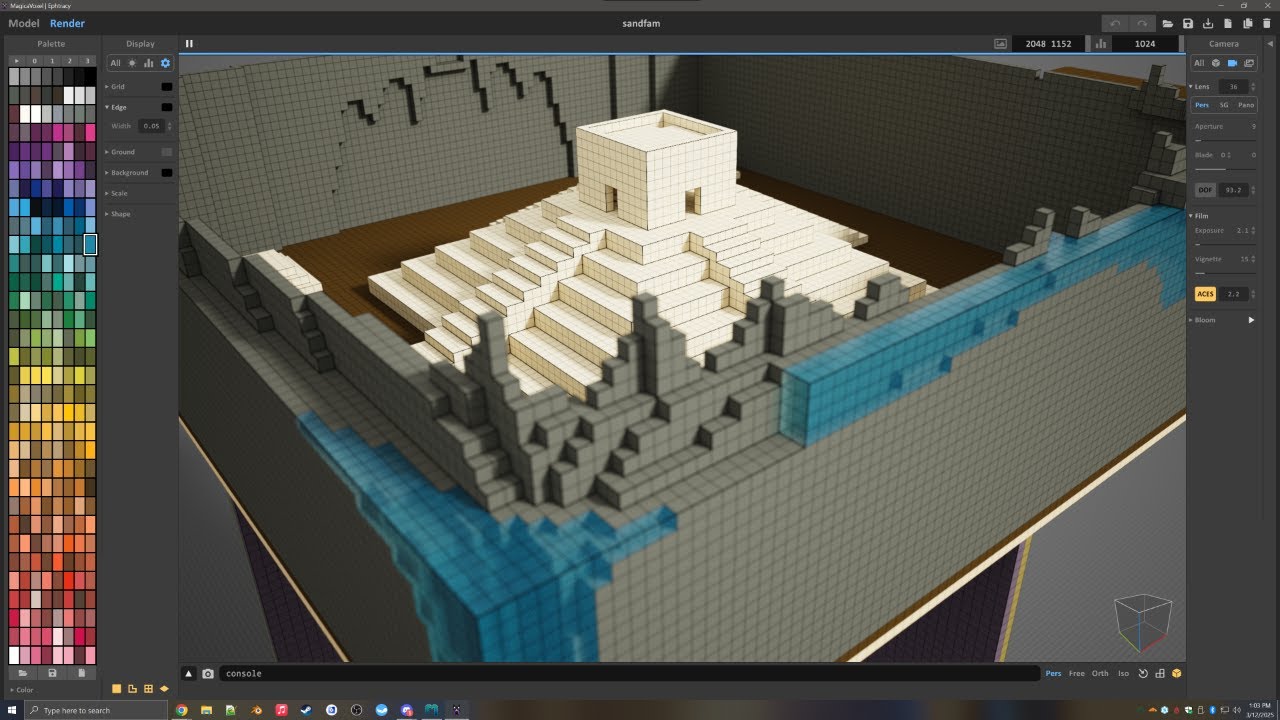Viewport: 1280px width, 720px height.
Task: Click the redo arrow icon
Action: pyautogui.click(x=1142, y=23)
